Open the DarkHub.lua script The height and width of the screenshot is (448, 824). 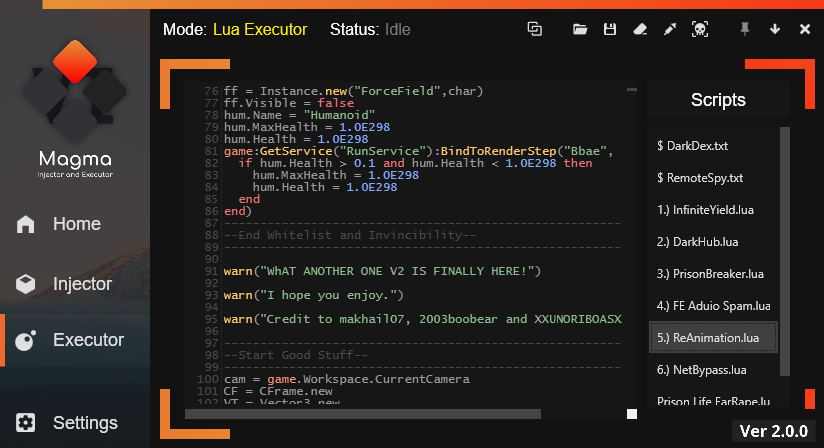click(697, 242)
